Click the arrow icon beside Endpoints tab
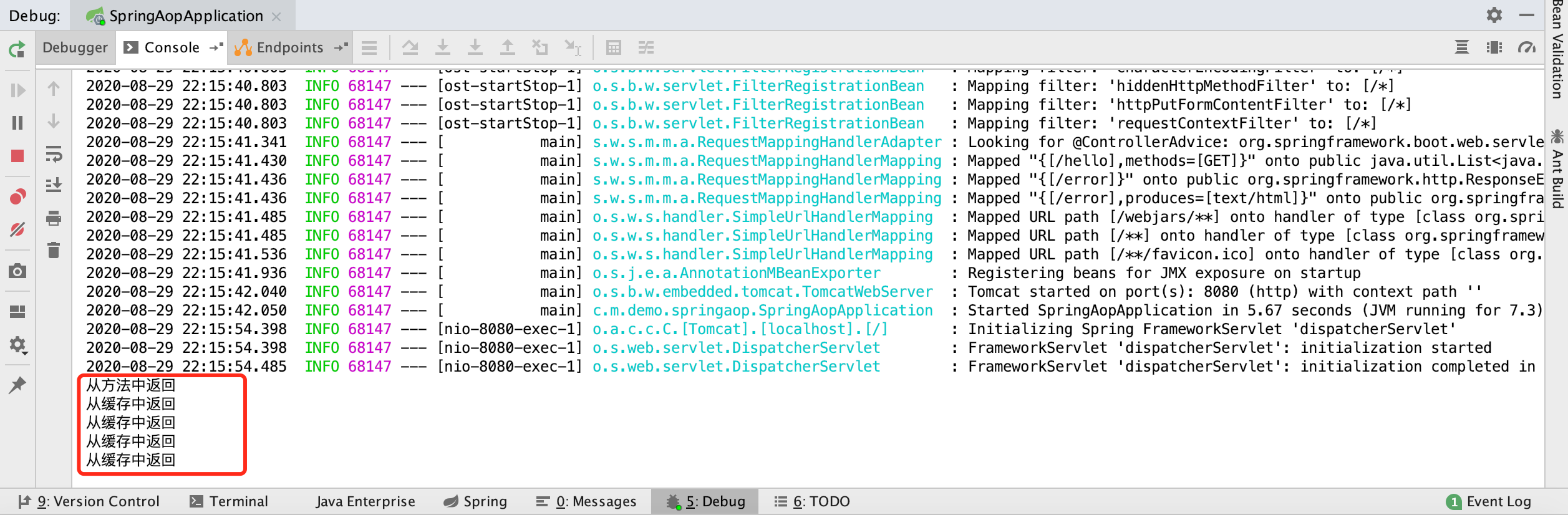1568x515 pixels. (341, 47)
